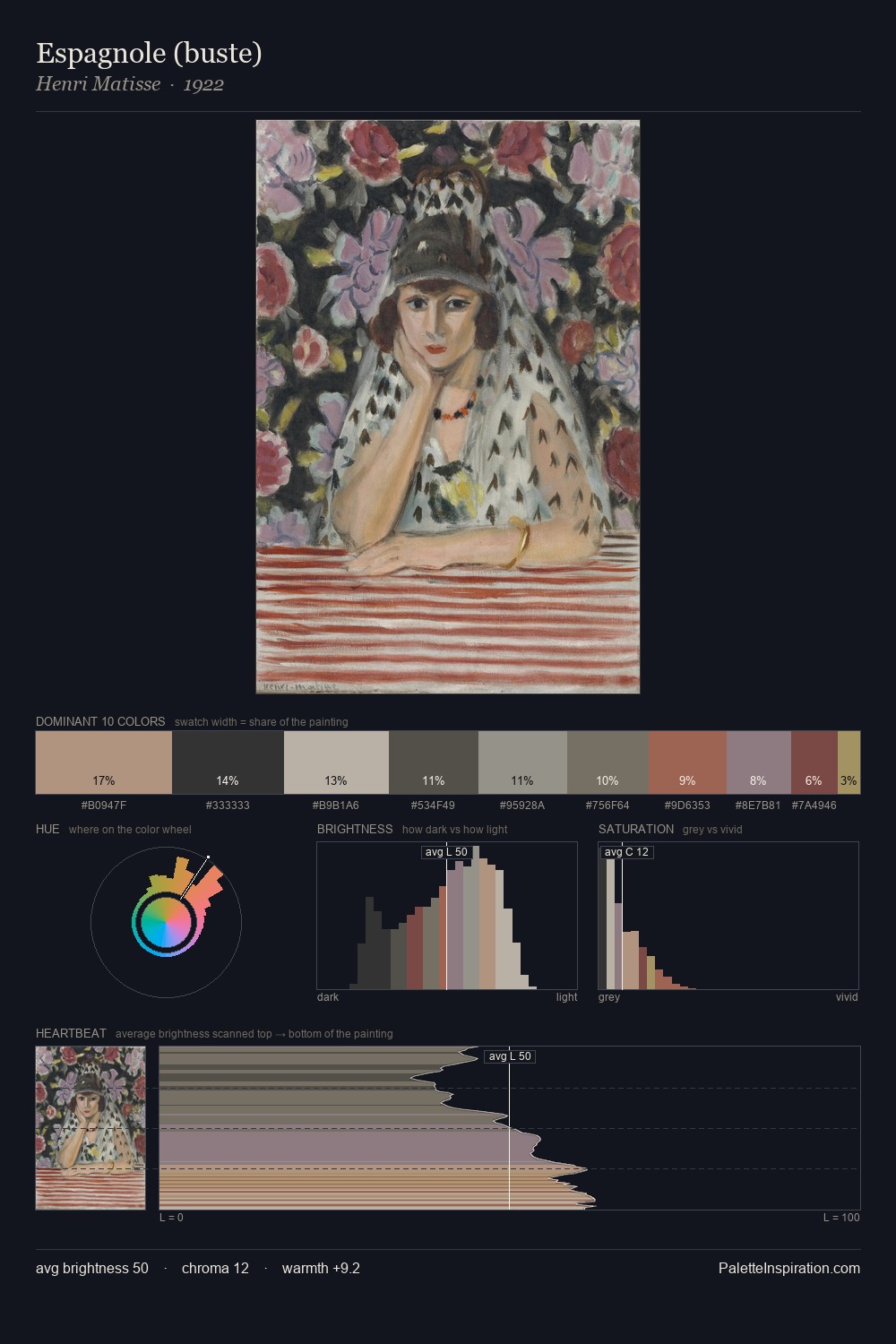Click 'how dark vs how light' caption

coord(455,830)
